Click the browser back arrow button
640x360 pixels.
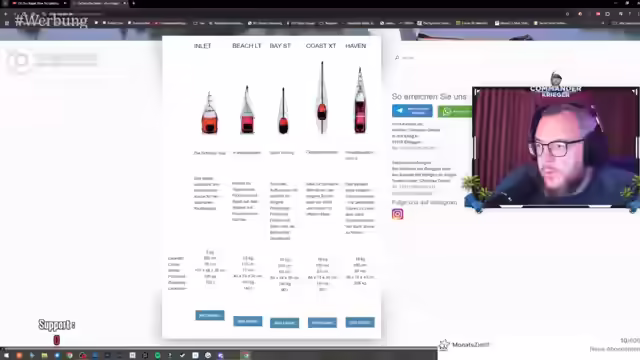click(x=6, y=14)
